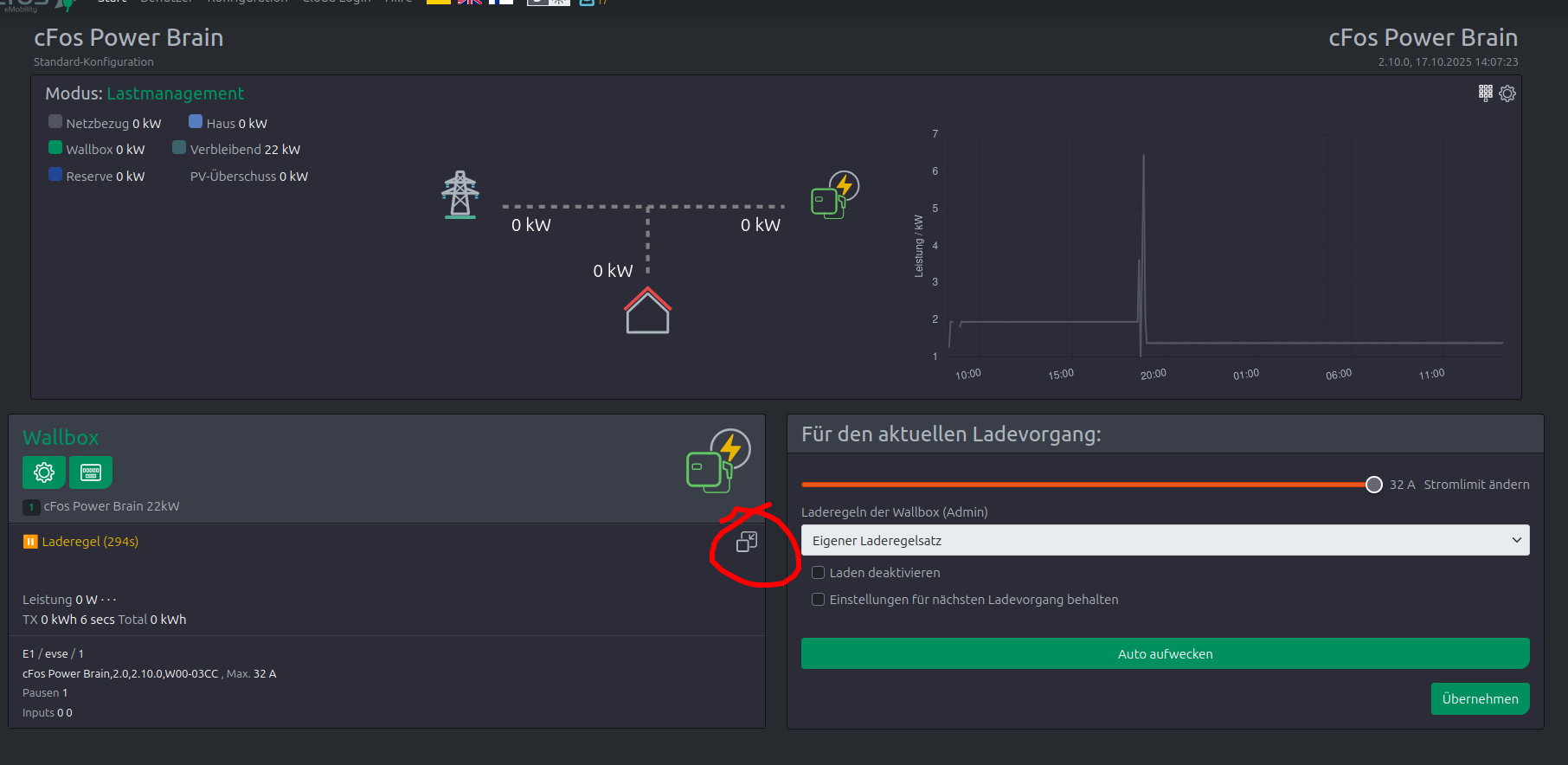Click the red-circled collapse tile icon

pyautogui.click(x=746, y=543)
